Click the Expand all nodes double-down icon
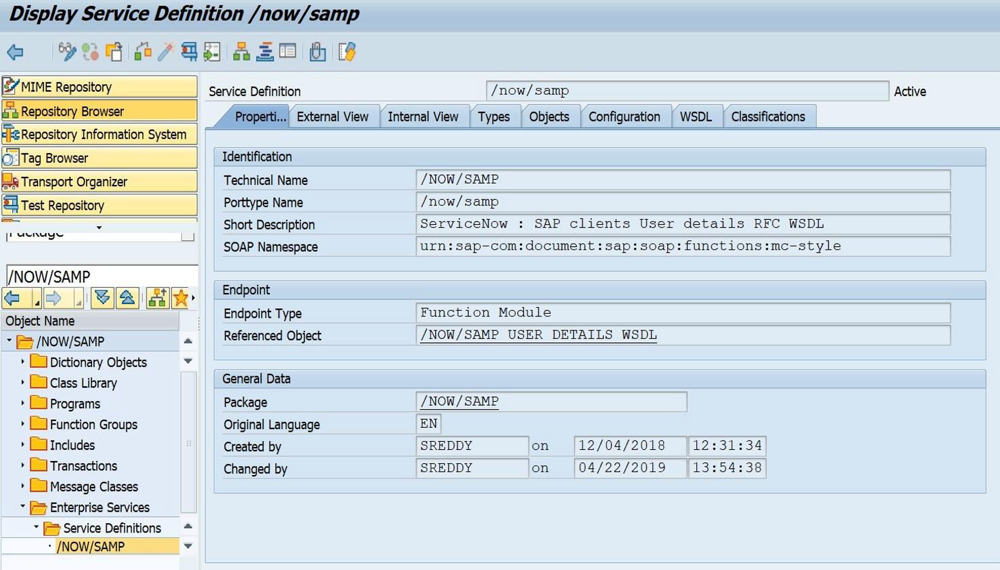The image size is (1000, 570). click(x=102, y=298)
